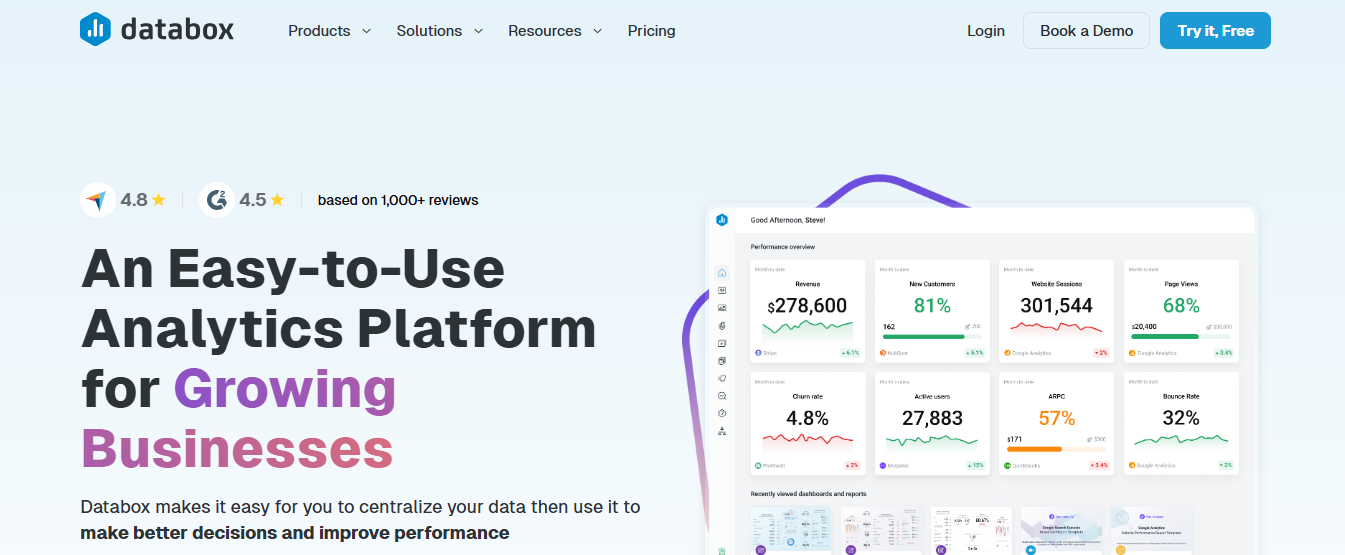1345x555 pixels.
Task: Click the Stripe icon on the Revenue card
Action: pos(758,353)
